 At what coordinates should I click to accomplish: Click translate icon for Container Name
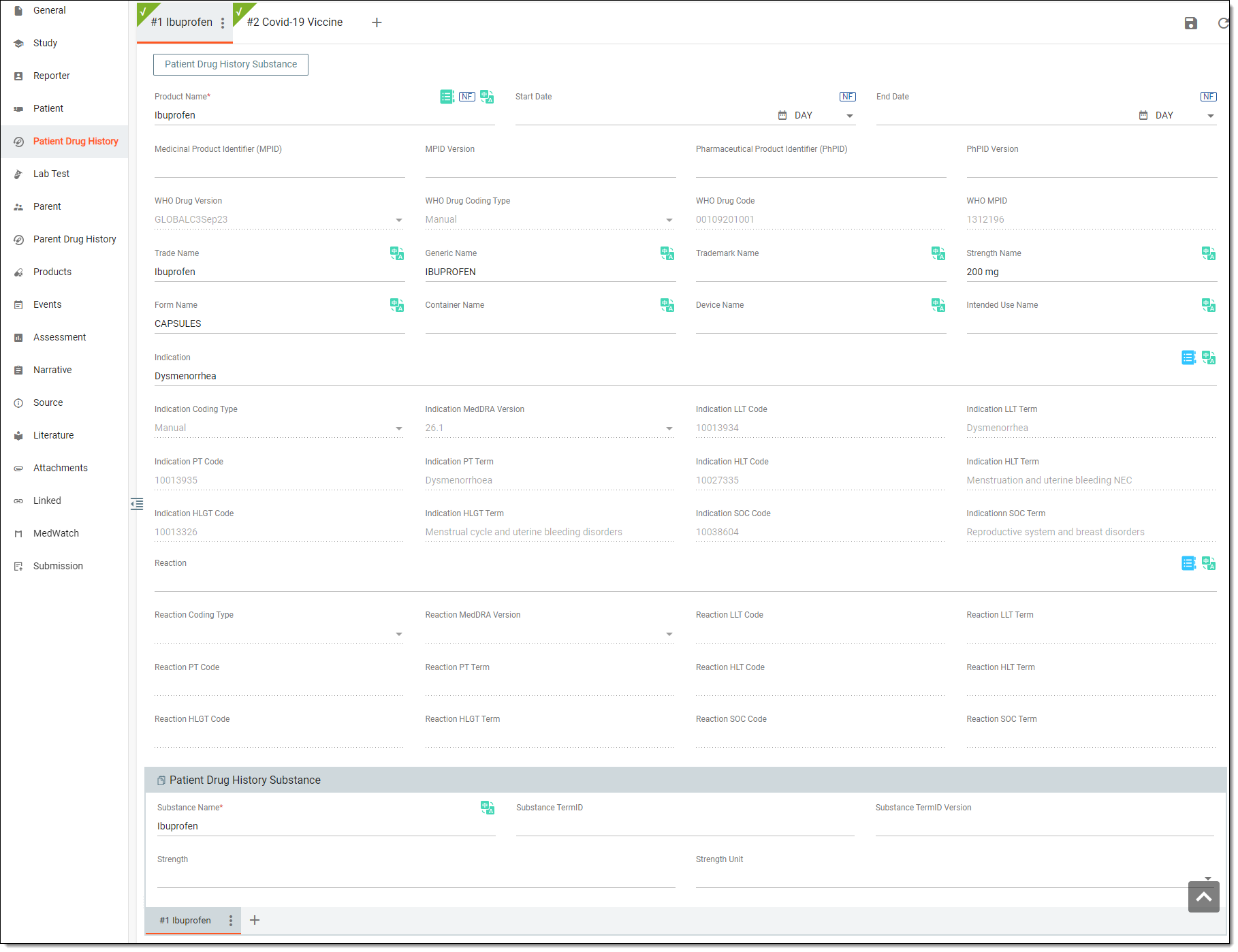click(x=667, y=305)
